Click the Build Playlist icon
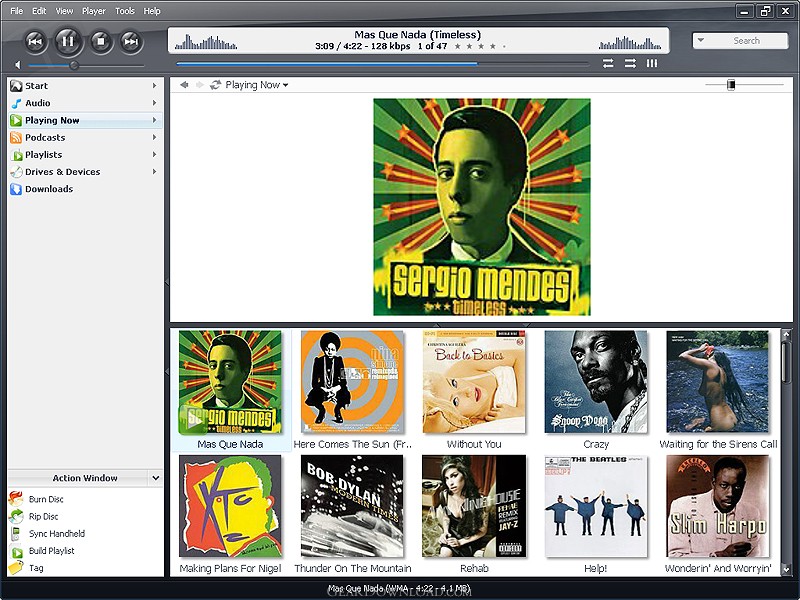This screenshot has height=600, width=800. [16, 551]
